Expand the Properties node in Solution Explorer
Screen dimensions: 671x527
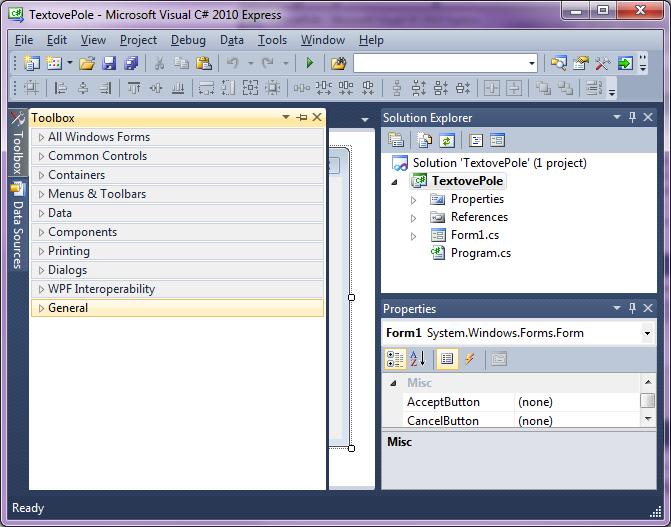413,200
